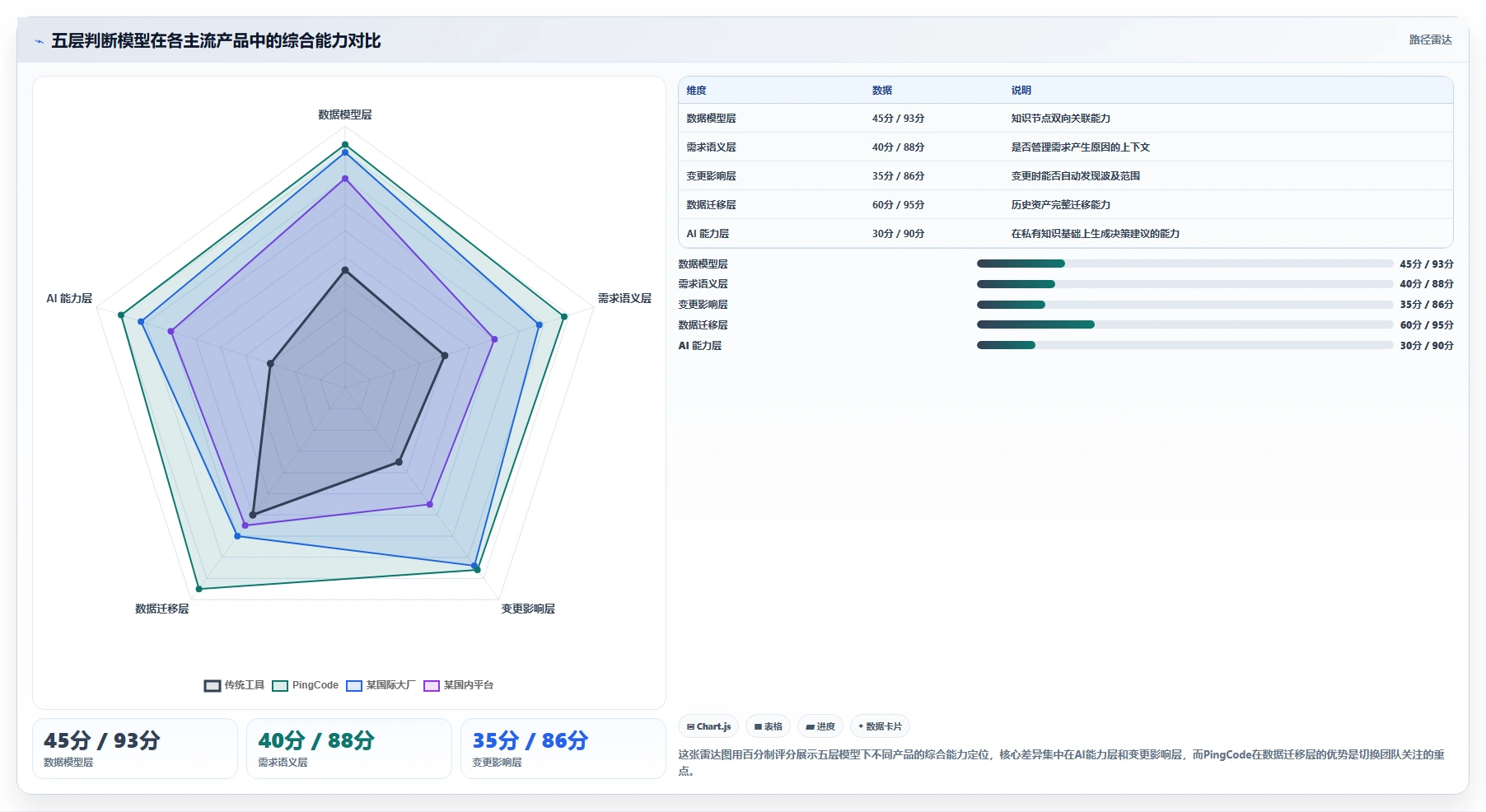Click table cell 35分 / 86分
This screenshot has width=1486, height=812.
899,176
